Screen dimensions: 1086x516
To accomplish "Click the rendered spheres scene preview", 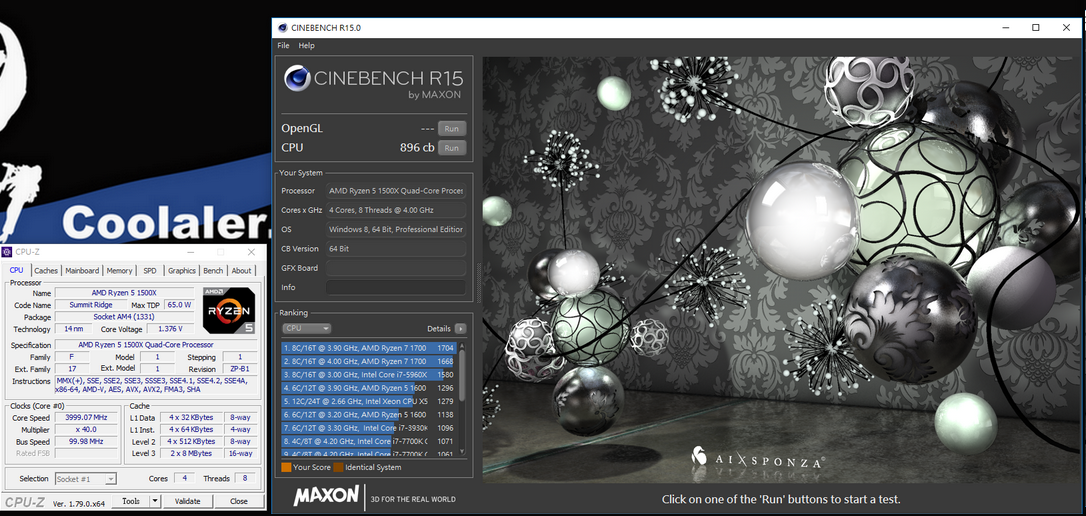I will click(x=782, y=270).
